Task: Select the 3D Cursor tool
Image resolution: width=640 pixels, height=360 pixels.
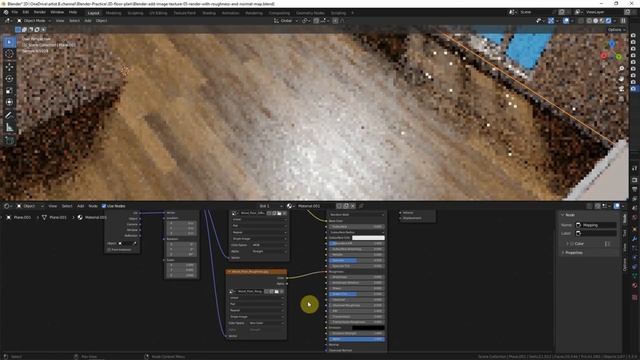Action: point(9,54)
